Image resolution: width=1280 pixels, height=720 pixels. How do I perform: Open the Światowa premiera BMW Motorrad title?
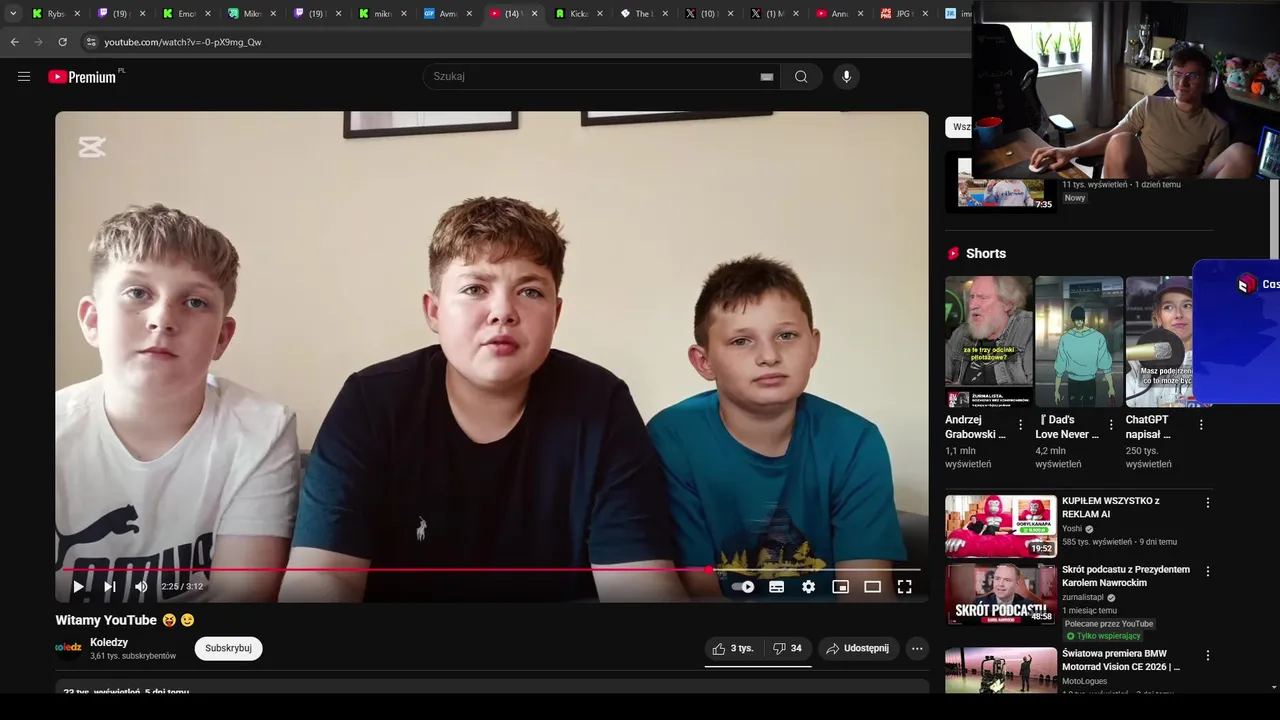coord(1121,660)
